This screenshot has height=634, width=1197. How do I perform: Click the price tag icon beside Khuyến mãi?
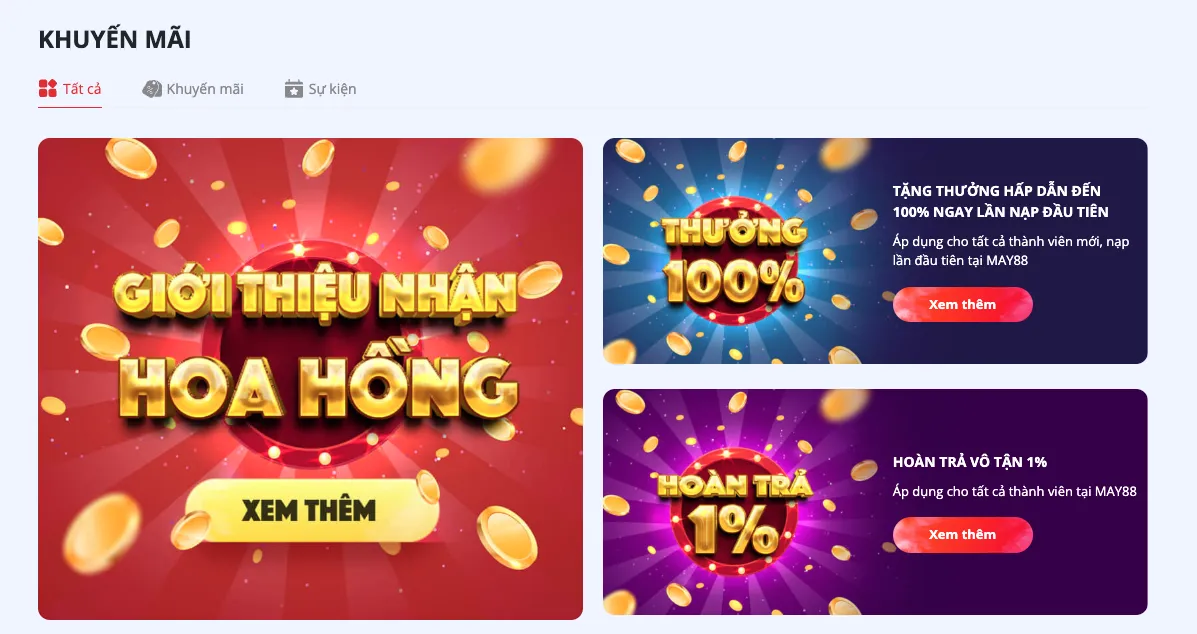pyautogui.click(x=152, y=89)
